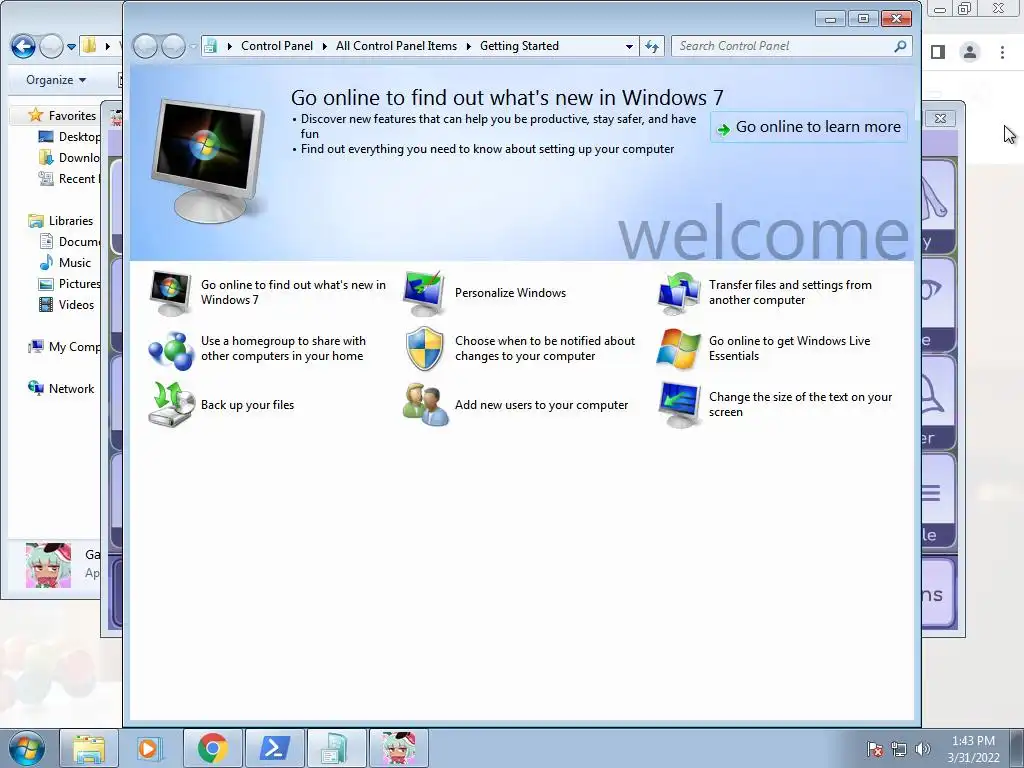Open the Transfer files computers icon
Screen dimensions: 1024x768
(x=679, y=293)
